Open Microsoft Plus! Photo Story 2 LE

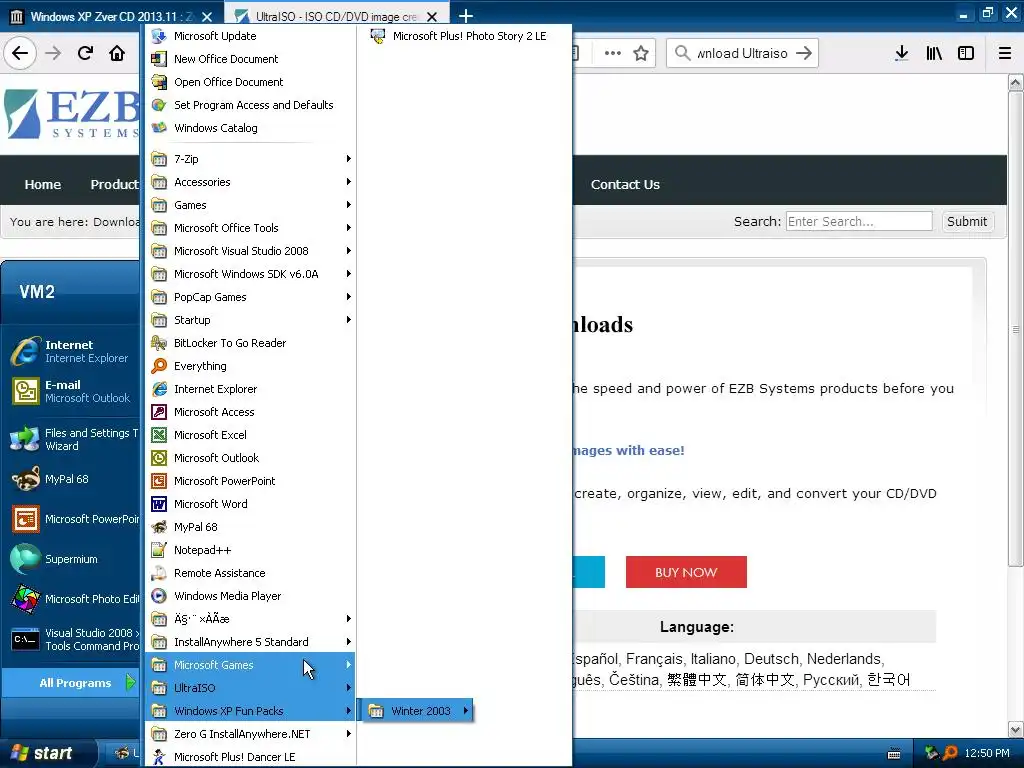coord(464,36)
